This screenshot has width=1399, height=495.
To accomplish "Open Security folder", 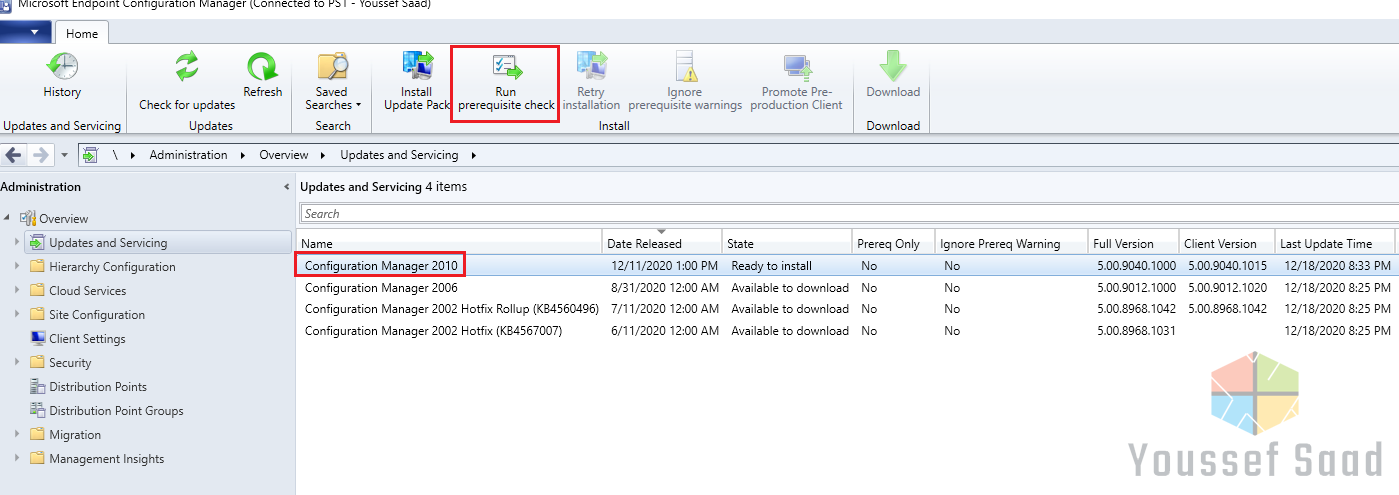I will pos(70,363).
